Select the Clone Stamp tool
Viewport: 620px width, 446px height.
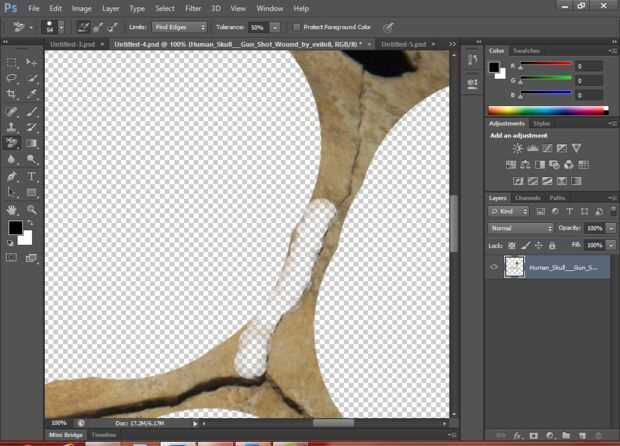coord(11,127)
